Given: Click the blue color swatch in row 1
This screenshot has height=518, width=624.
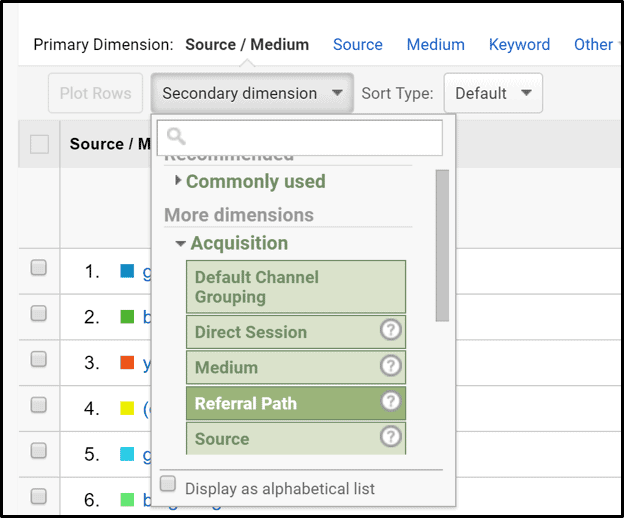Looking at the screenshot, I should (127, 271).
